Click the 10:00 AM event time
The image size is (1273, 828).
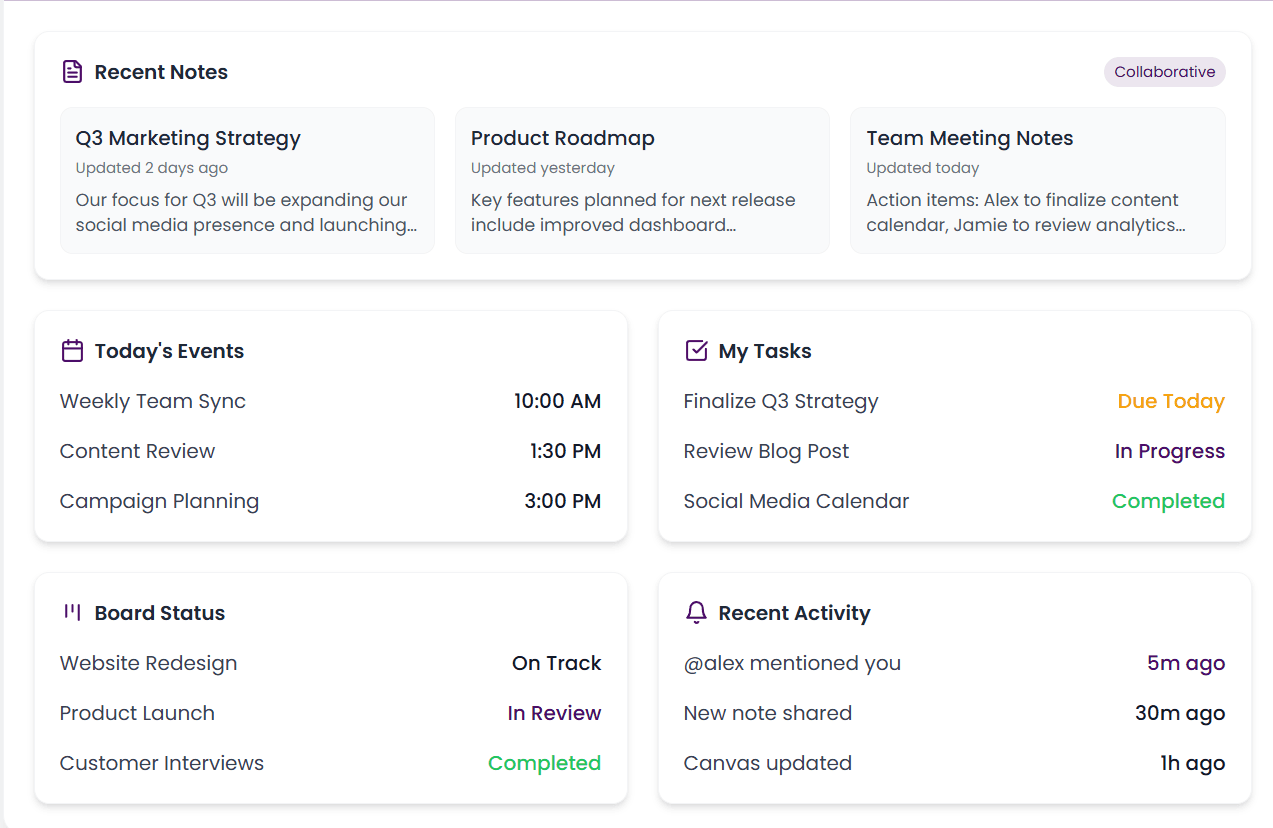point(557,401)
